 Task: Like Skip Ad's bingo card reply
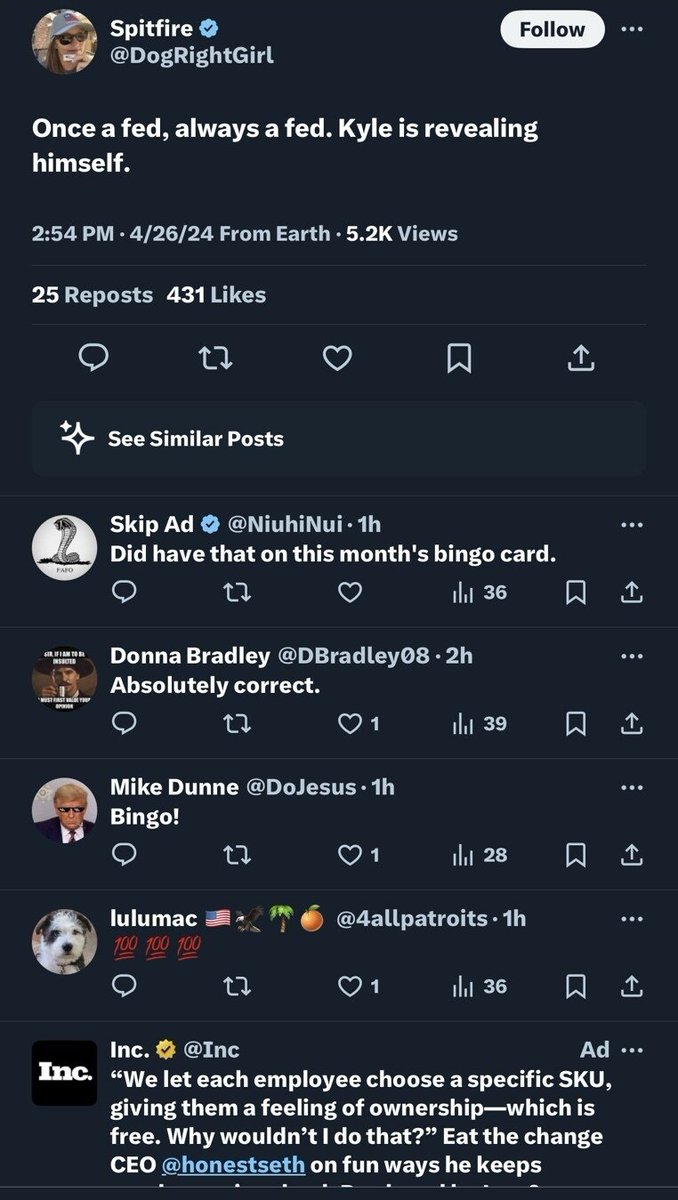tap(349, 593)
